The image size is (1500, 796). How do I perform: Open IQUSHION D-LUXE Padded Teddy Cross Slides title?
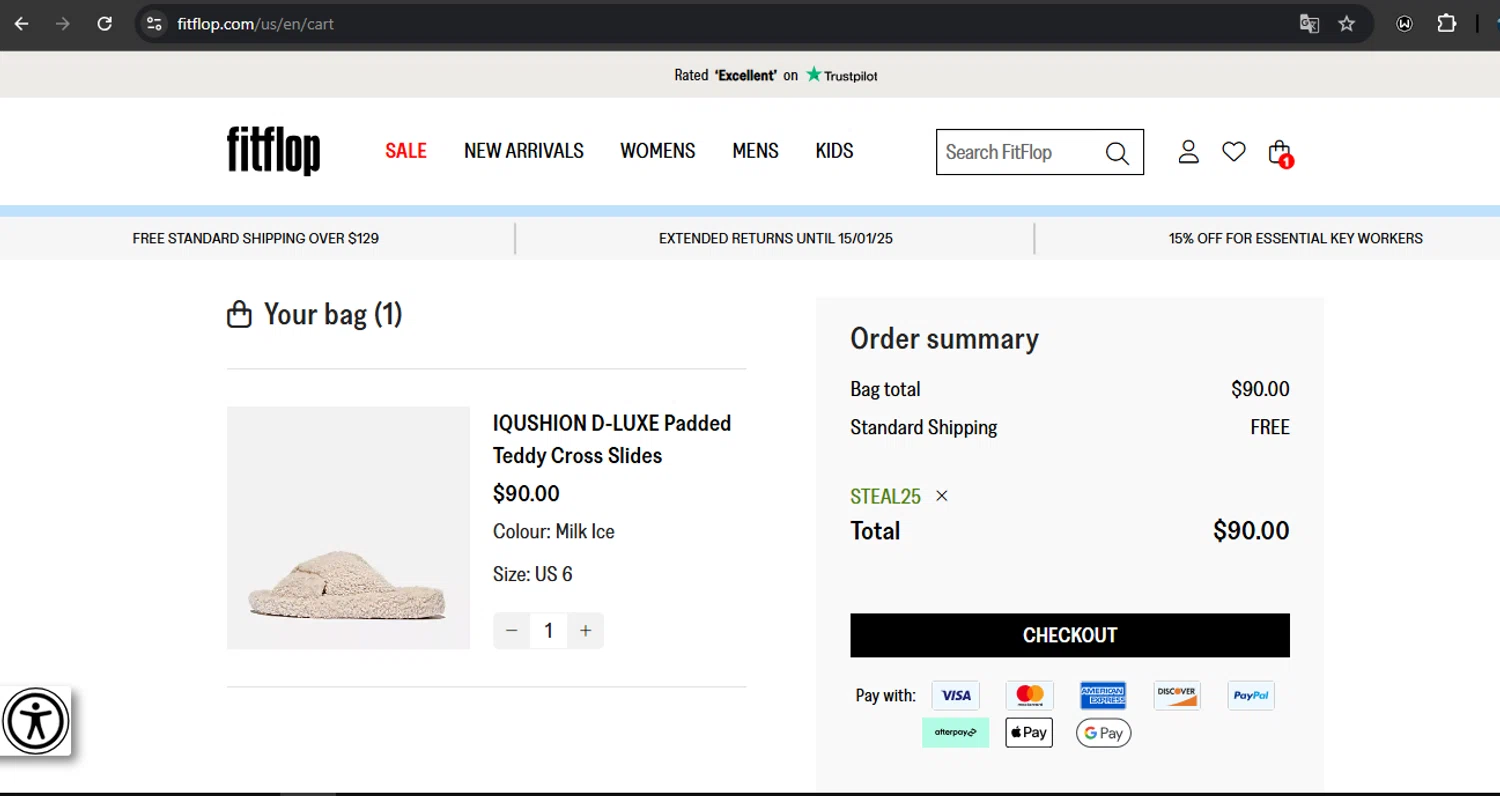pyautogui.click(x=612, y=439)
